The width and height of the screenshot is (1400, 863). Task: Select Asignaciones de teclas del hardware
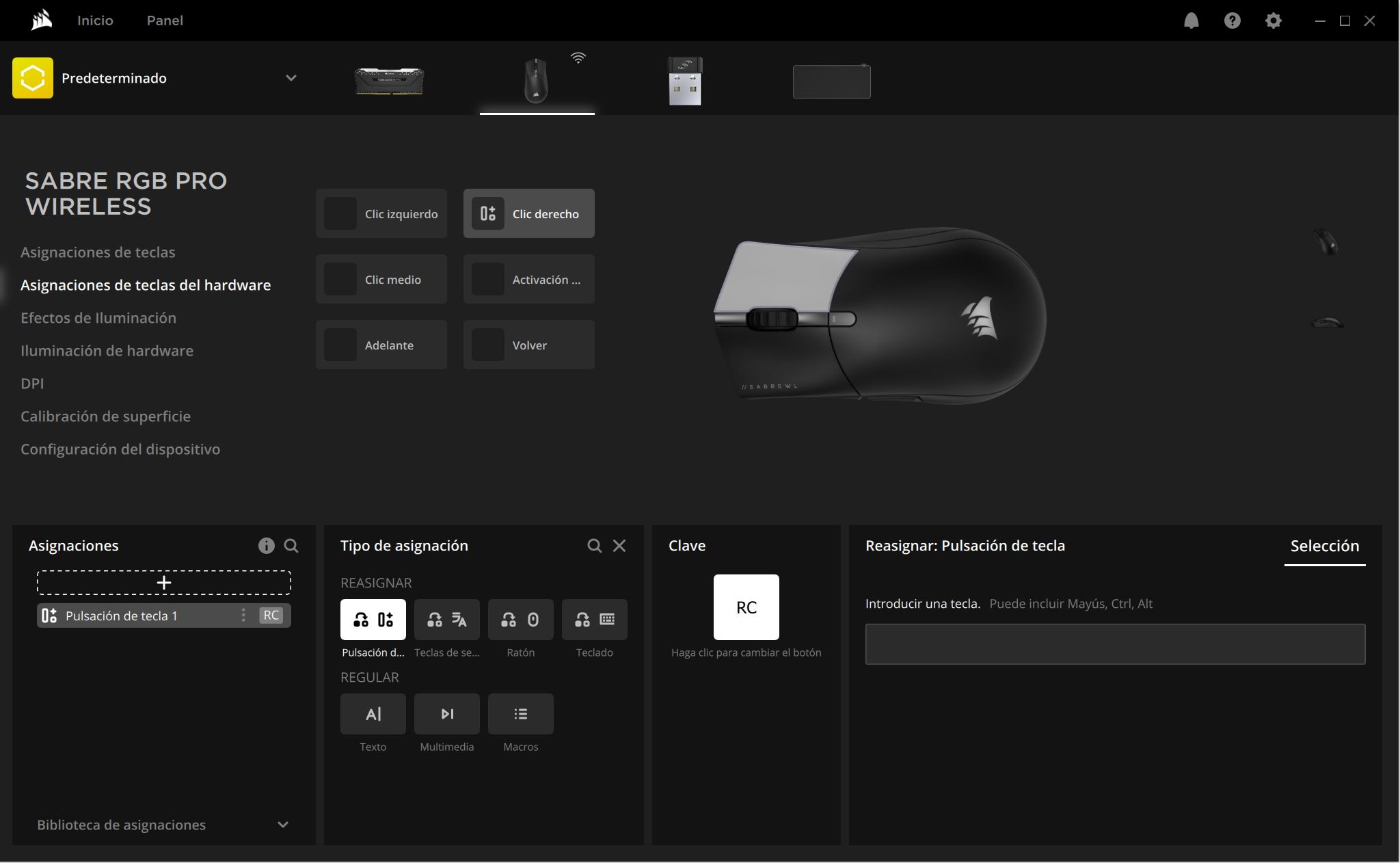(146, 285)
